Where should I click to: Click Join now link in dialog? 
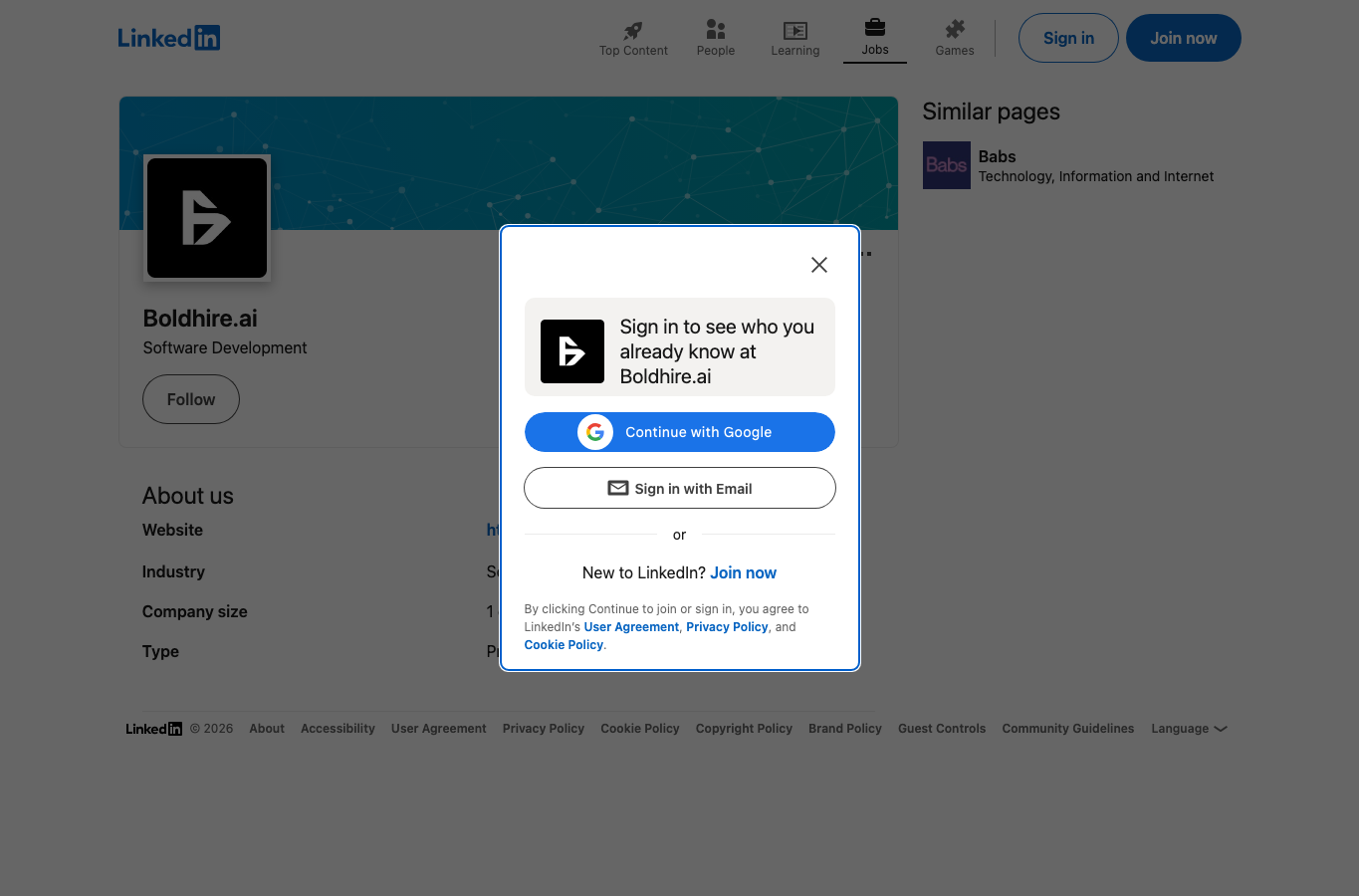coord(743,572)
